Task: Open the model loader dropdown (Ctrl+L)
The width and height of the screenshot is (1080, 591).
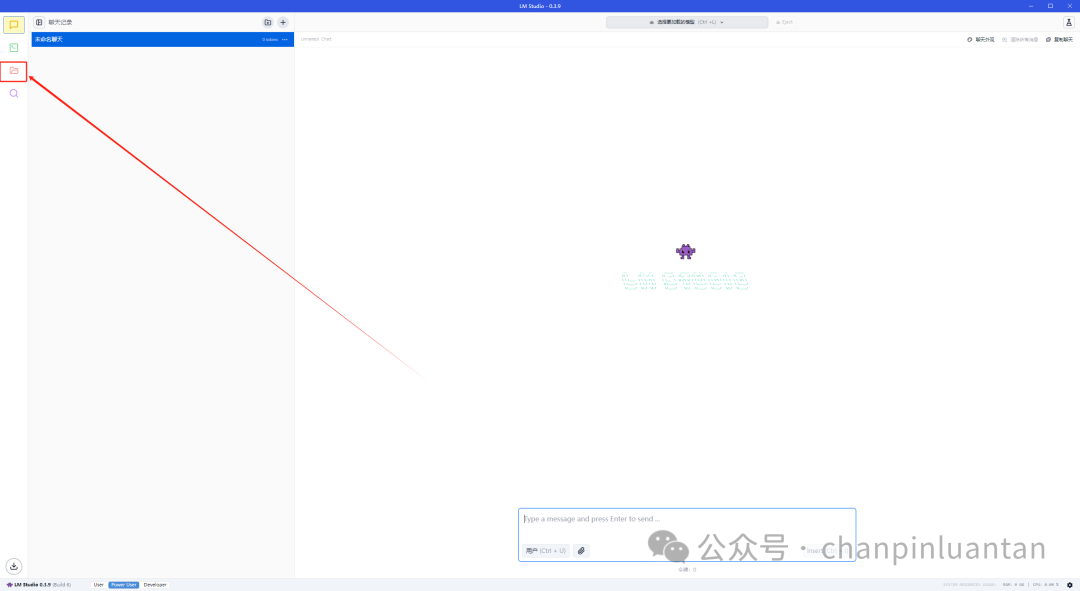Action: (x=687, y=22)
